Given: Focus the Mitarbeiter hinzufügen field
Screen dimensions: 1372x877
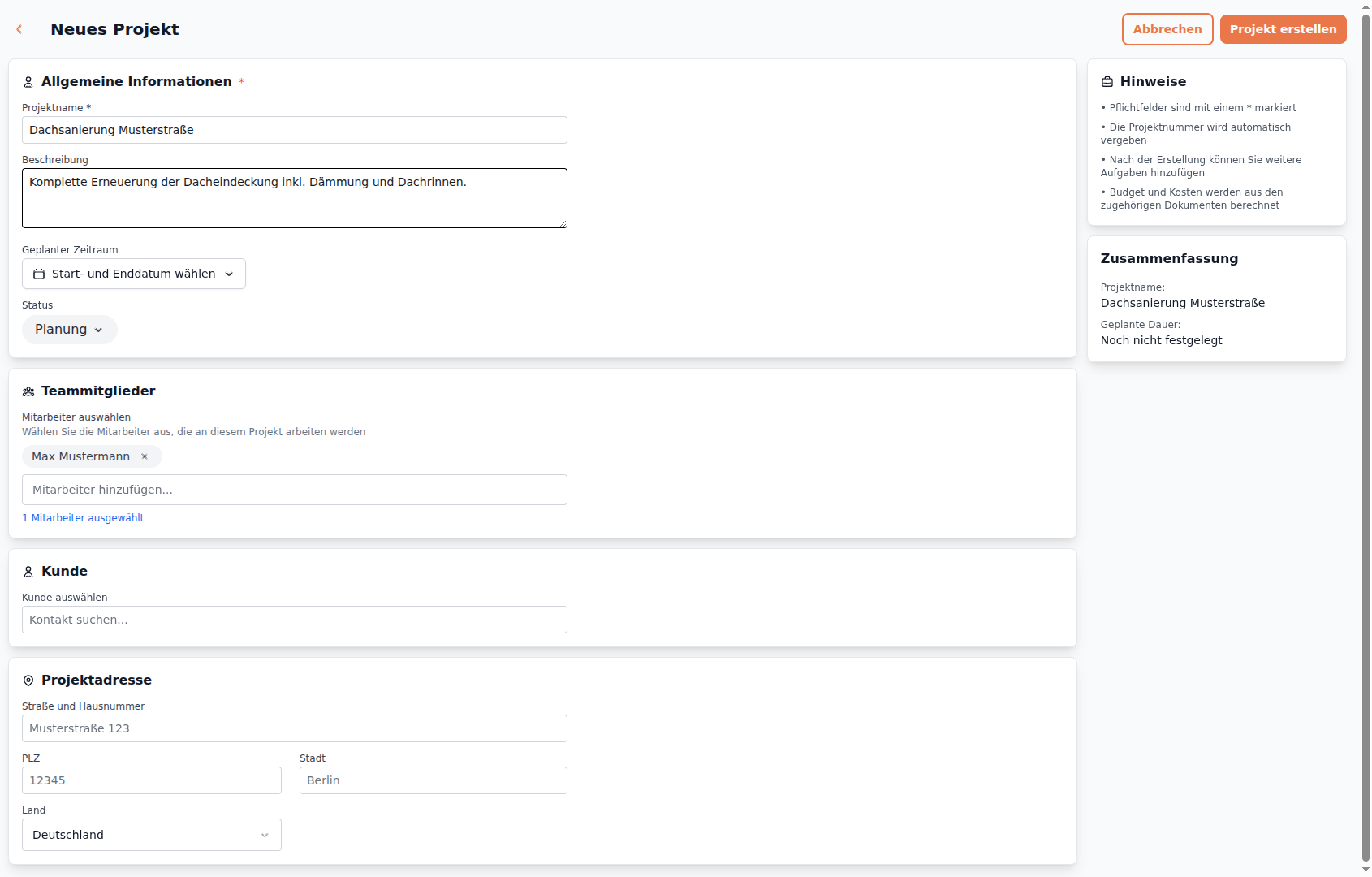Looking at the screenshot, I should pos(294,490).
